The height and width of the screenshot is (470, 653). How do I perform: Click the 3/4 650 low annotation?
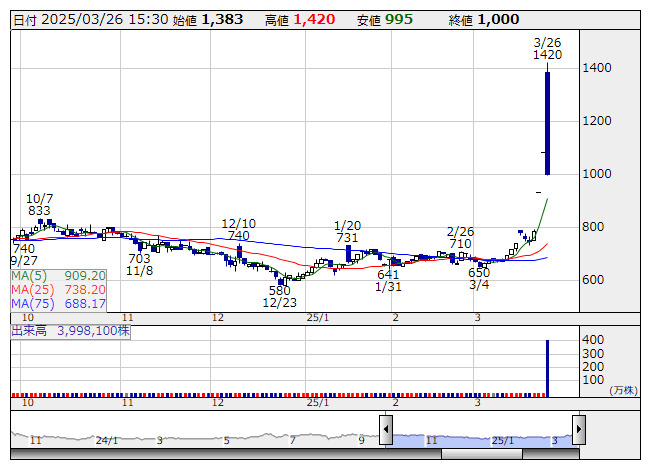479,279
